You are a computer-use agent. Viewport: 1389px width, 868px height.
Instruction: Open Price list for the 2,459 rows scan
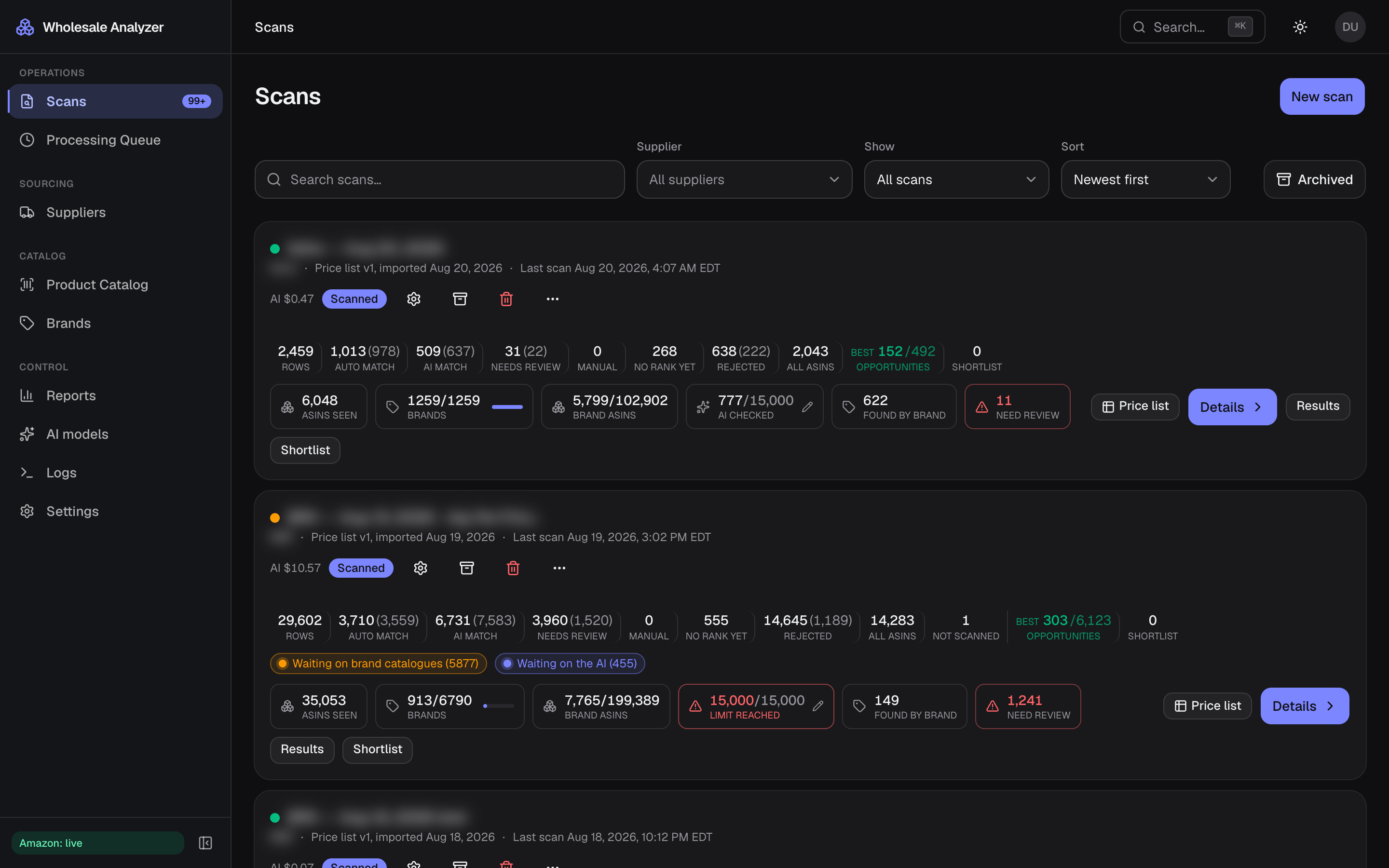1135,407
